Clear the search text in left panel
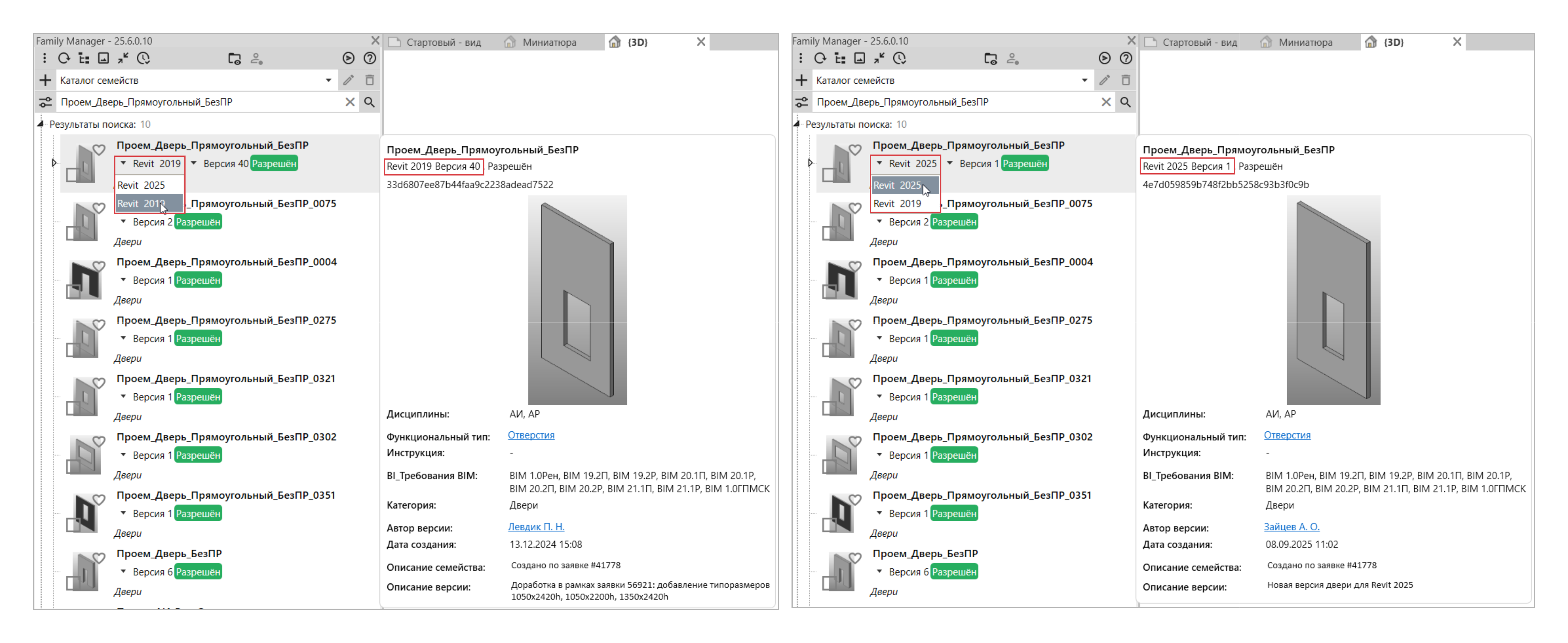This screenshot has height=643, width=1568. 350,102
